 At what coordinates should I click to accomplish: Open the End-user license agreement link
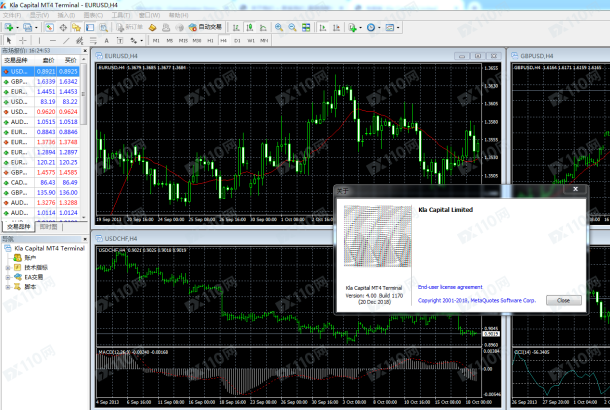450,287
